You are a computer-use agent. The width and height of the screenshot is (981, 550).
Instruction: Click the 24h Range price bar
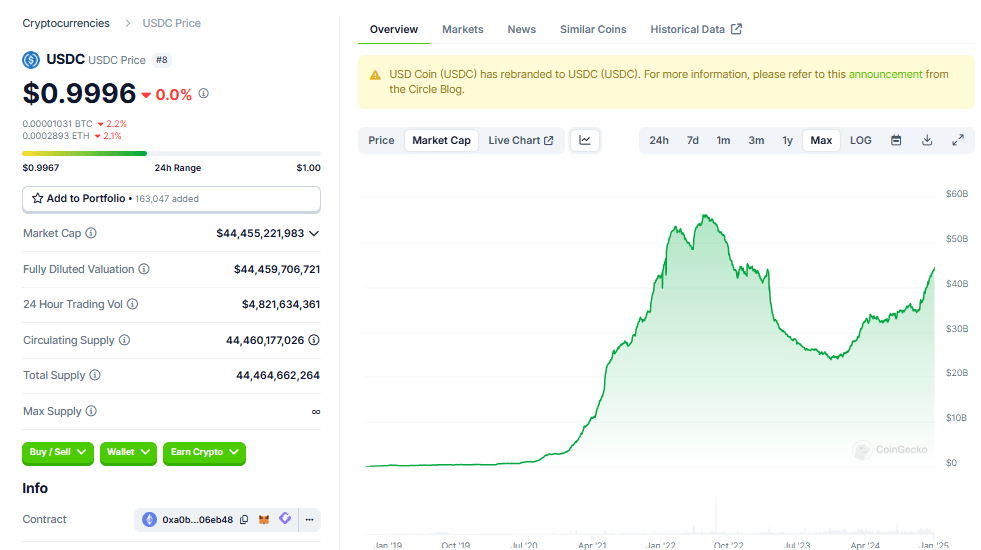[x=171, y=153]
